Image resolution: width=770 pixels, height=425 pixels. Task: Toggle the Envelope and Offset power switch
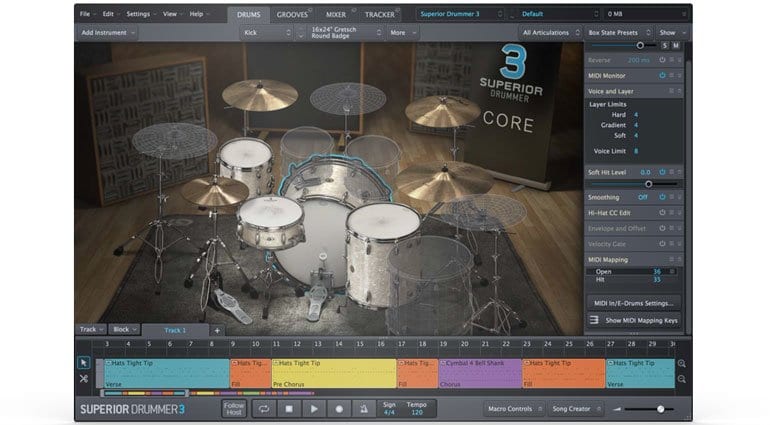[x=662, y=228]
